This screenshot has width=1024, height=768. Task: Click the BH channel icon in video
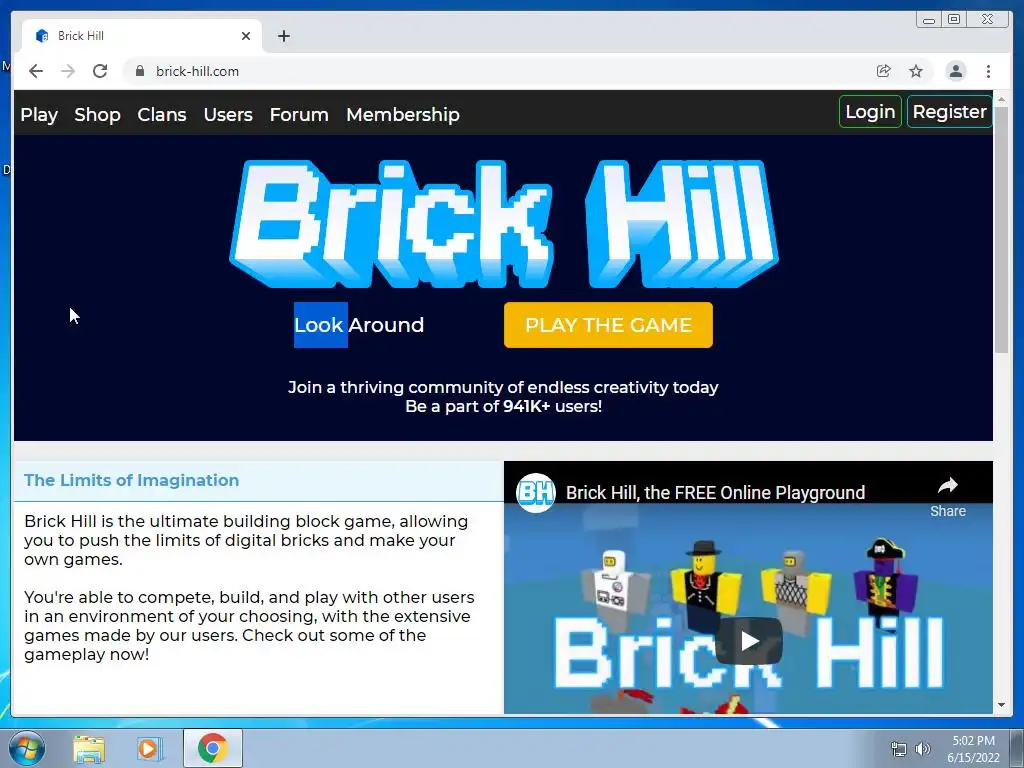pos(536,493)
